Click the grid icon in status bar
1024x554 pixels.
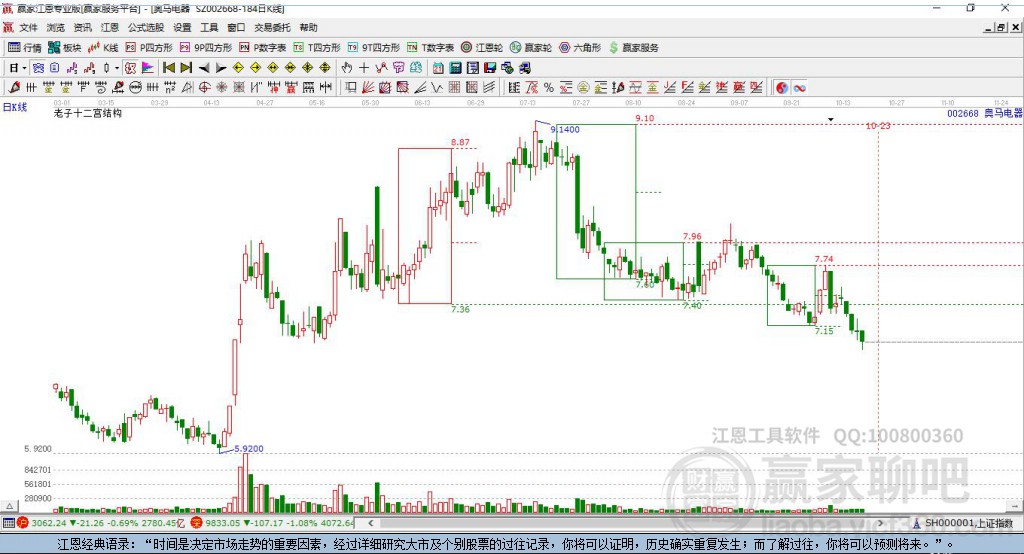tap(8, 523)
